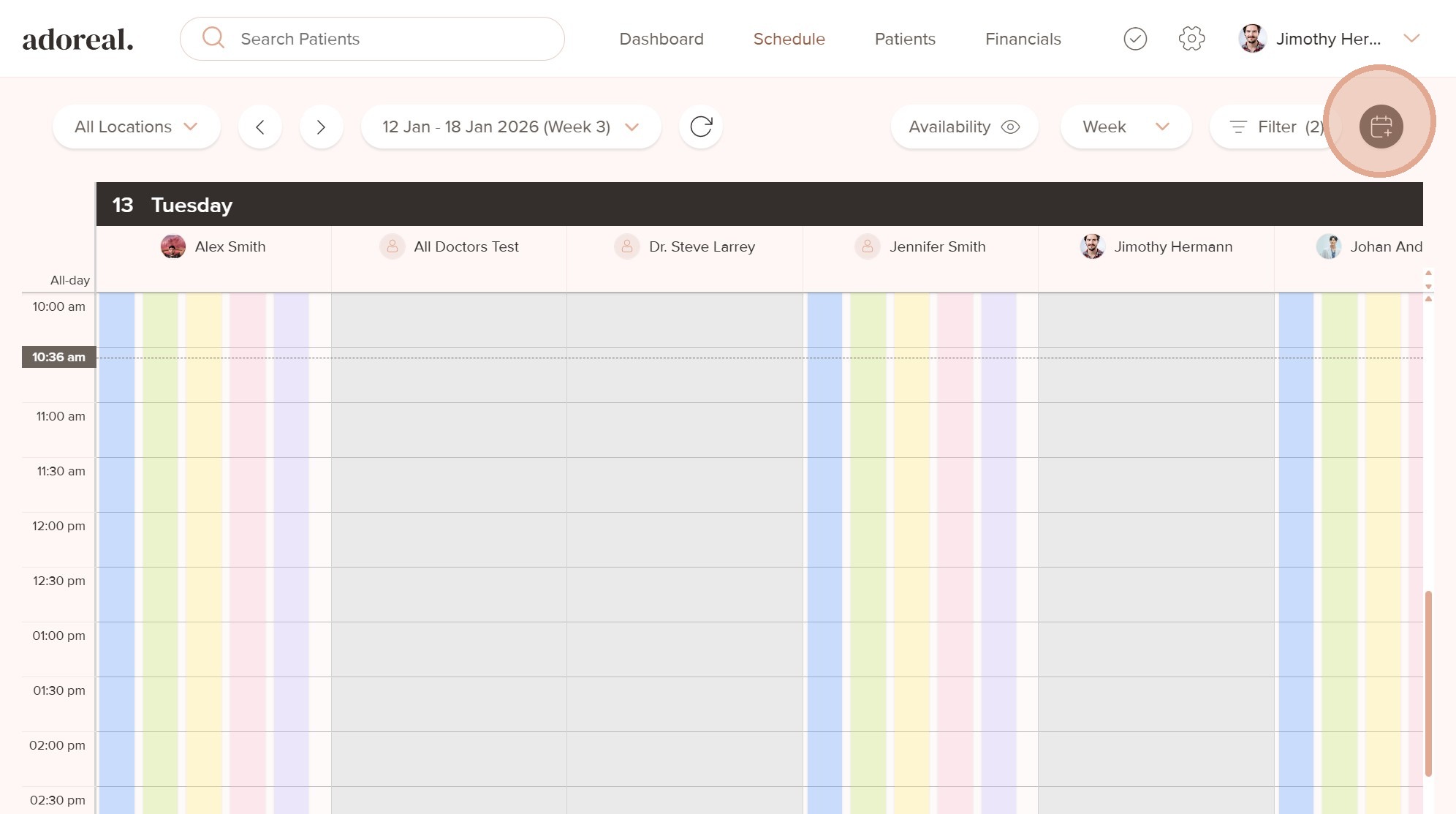This screenshot has width=1456, height=814.
Task: Open the Dashboard tab
Action: (x=661, y=39)
